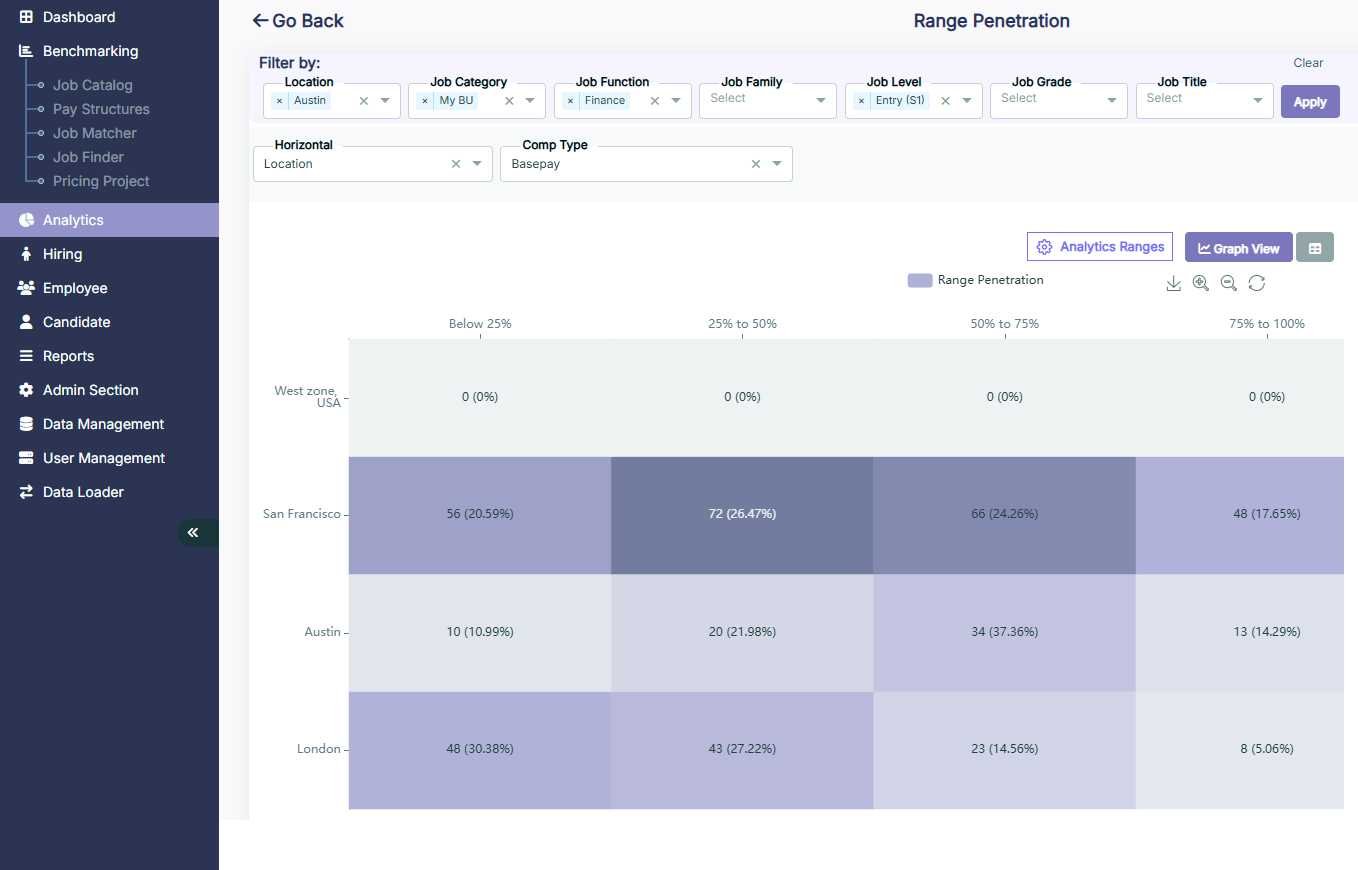This screenshot has width=1358, height=870.
Task: Click the chart refresh icon
Action: coord(1256,283)
